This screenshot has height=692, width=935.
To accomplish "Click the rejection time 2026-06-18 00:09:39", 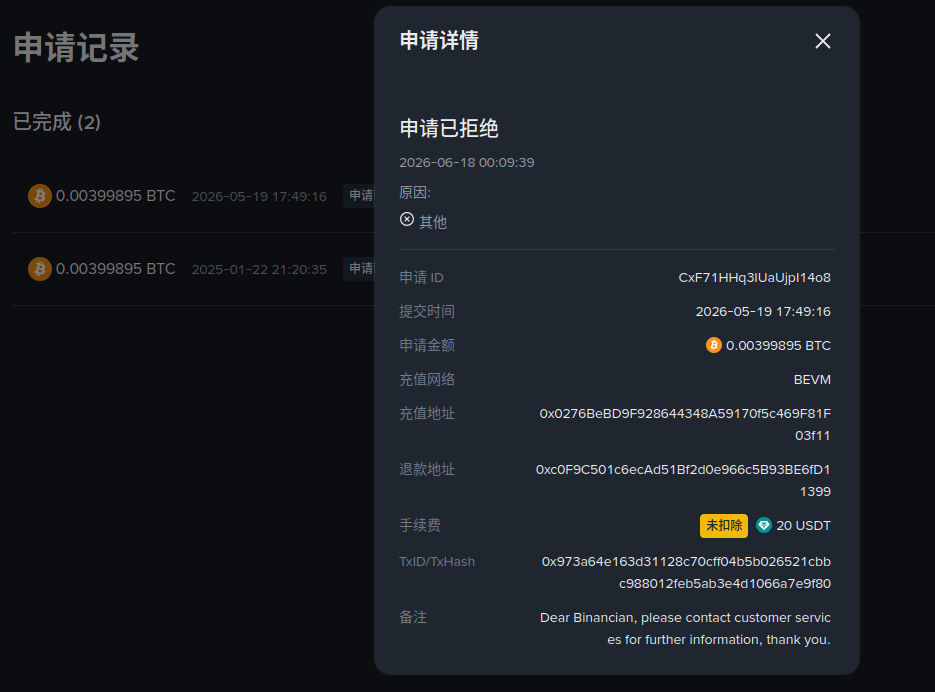I will click(467, 162).
